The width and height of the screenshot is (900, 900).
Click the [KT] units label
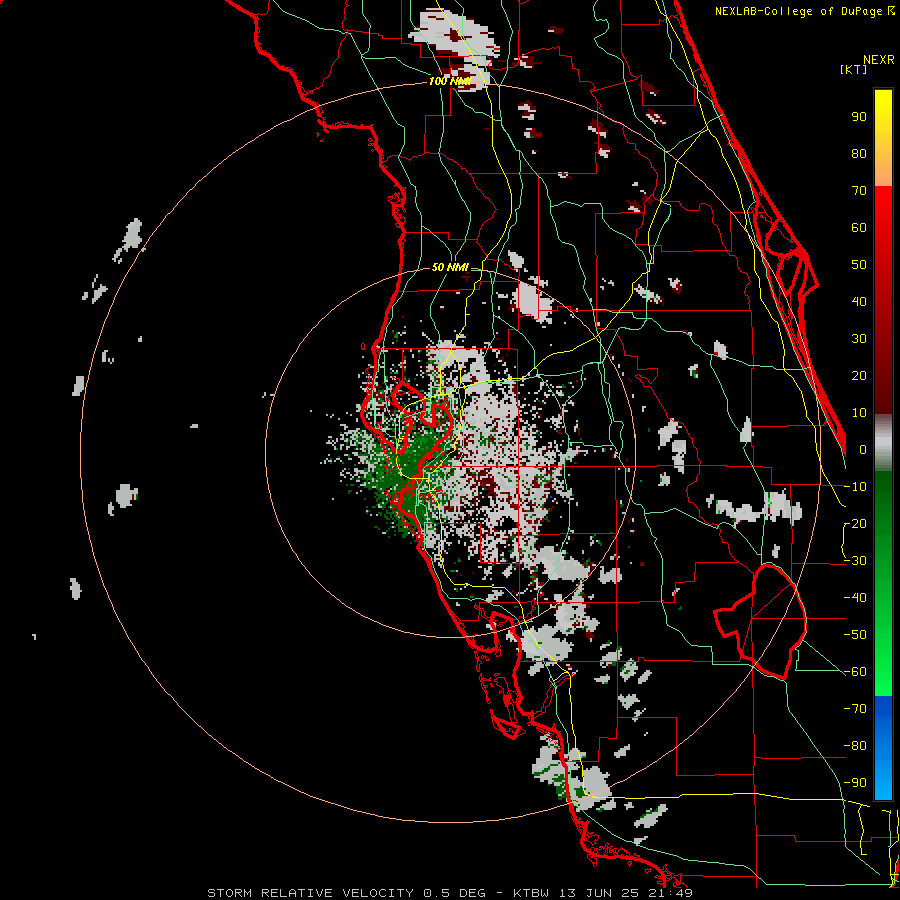tap(854, 69)
